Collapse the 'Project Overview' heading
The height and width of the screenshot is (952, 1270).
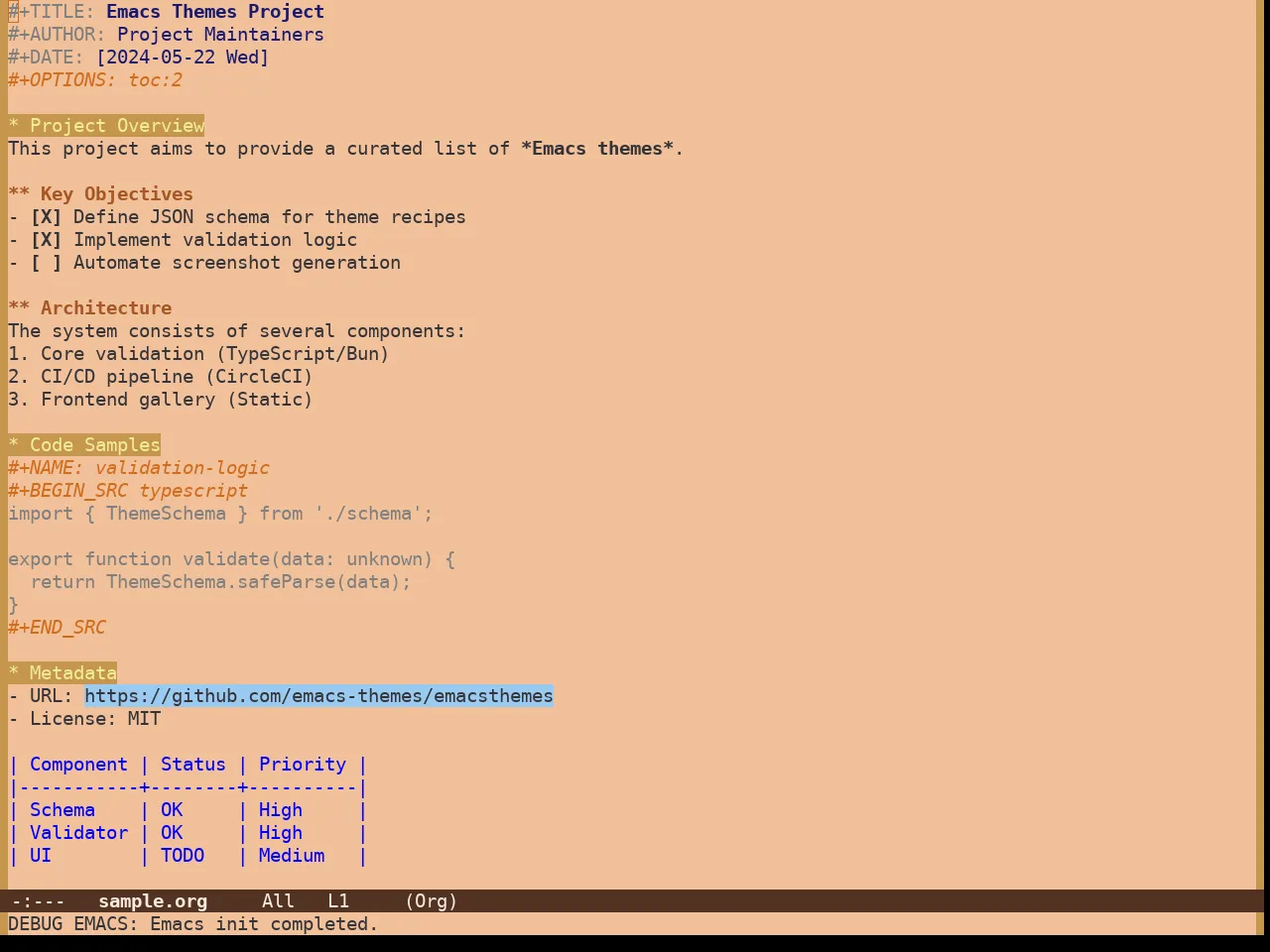[106, 126]
